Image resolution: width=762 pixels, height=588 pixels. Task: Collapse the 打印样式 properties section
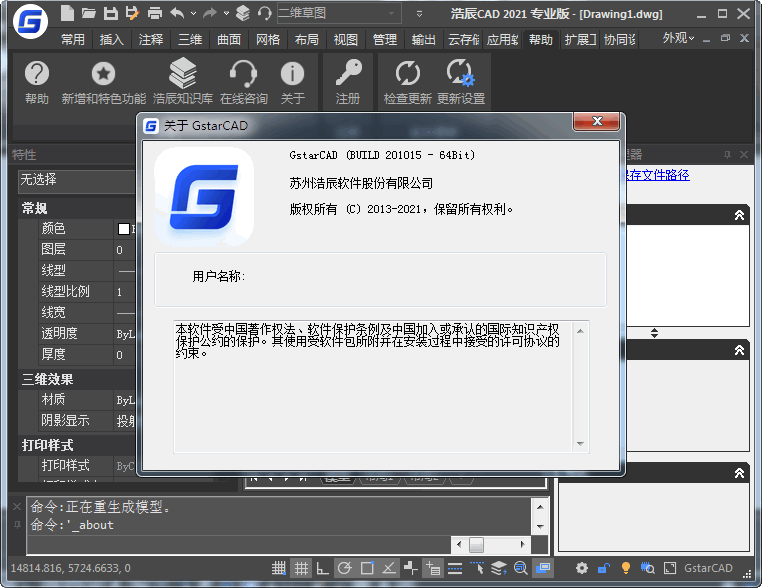click(x=78, y=445)
